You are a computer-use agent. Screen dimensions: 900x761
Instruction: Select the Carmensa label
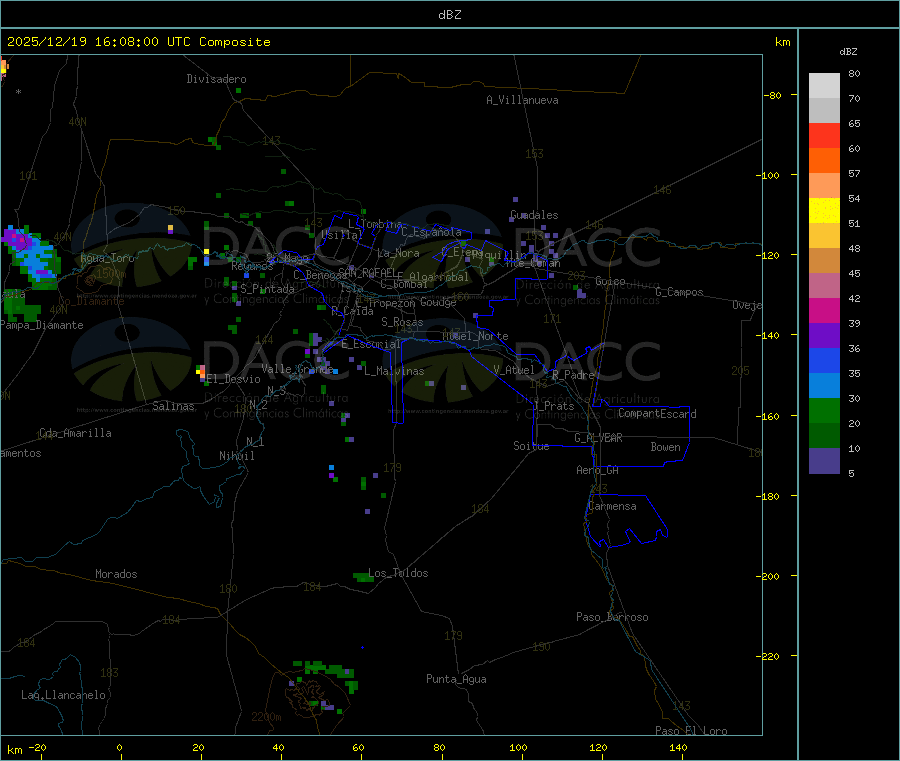coord(612,507)
